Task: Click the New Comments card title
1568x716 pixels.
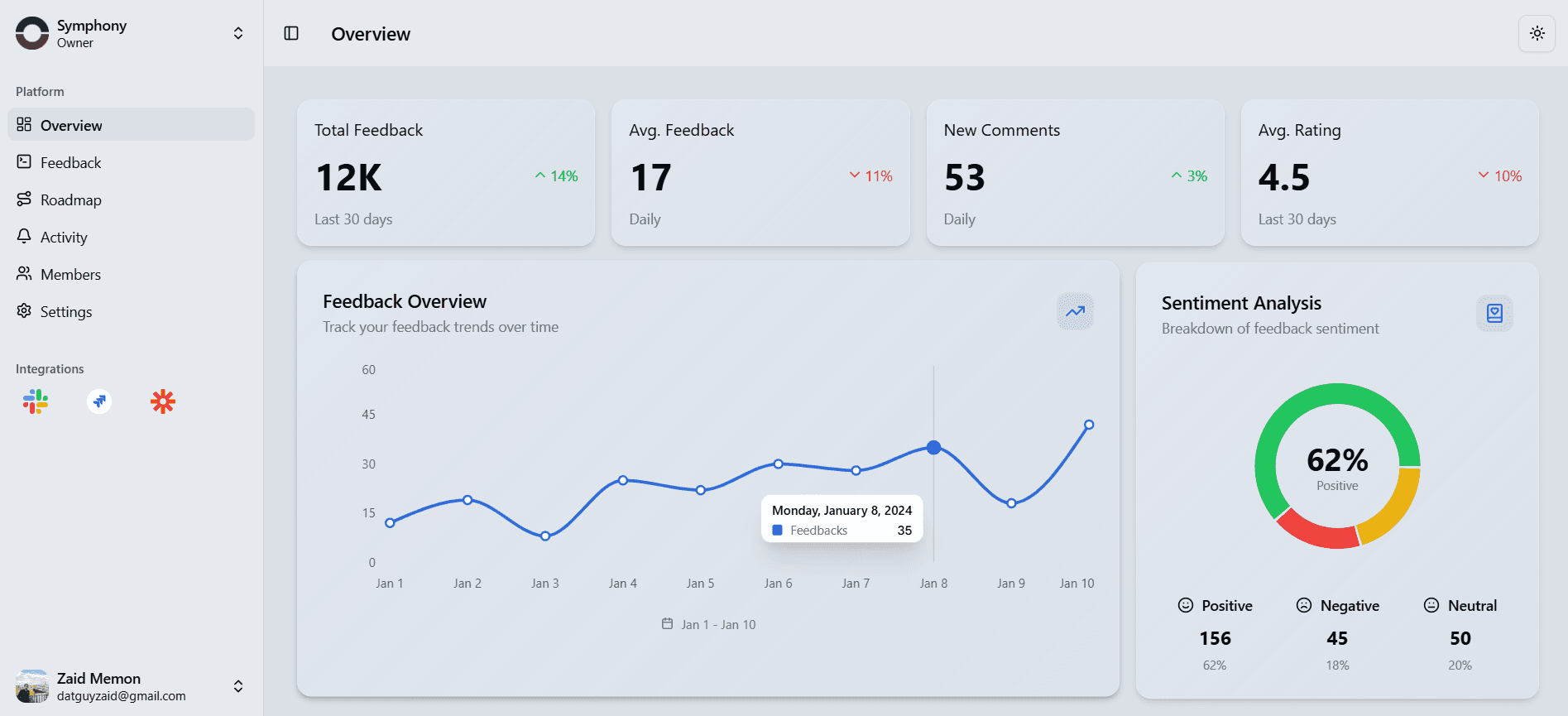Action: [1001, 130]
